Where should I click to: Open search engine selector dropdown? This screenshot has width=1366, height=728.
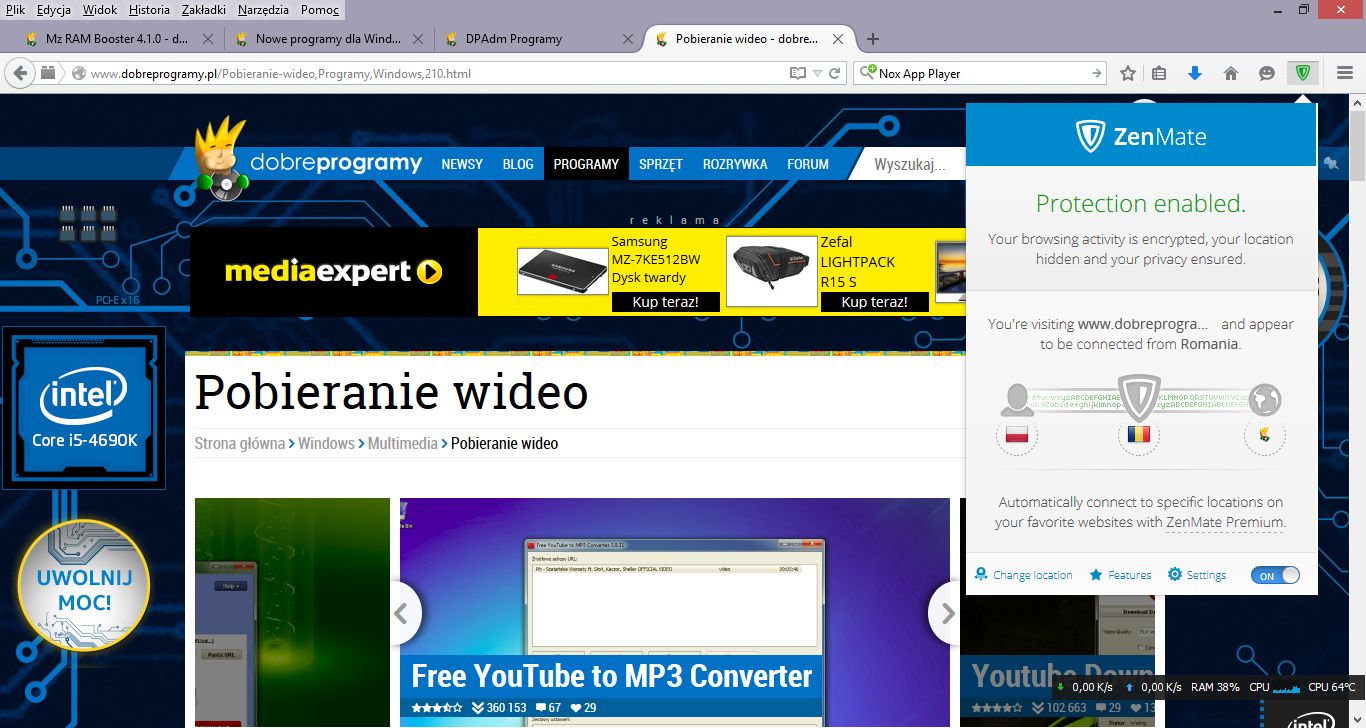coord(868,73)
